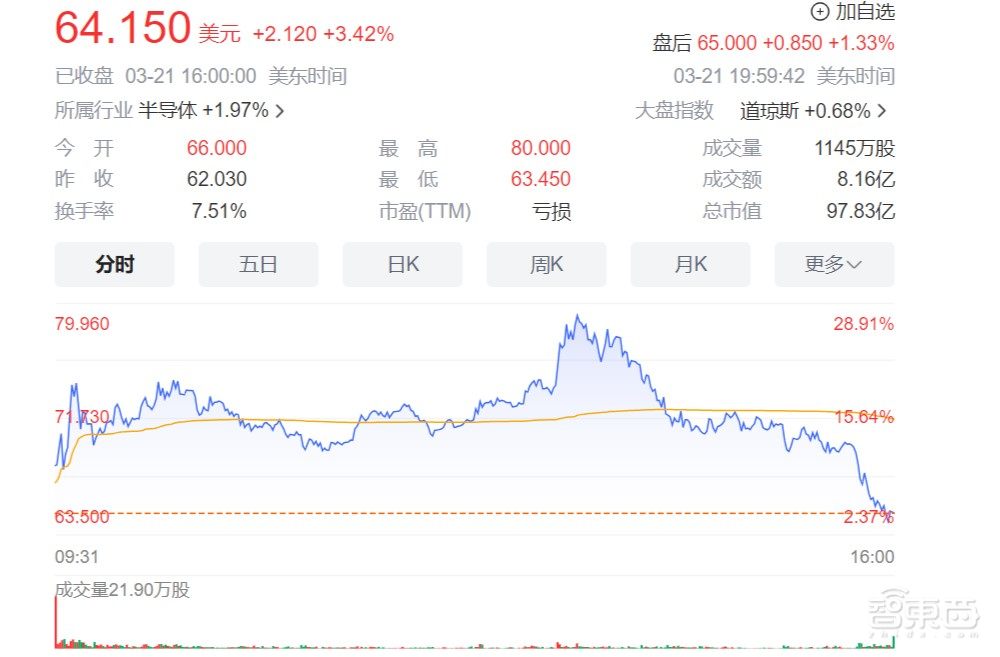Open the 日K daily candlestick tab
Image resolution: width=1000 pixels, height=657 pixels.
point(402,263)
